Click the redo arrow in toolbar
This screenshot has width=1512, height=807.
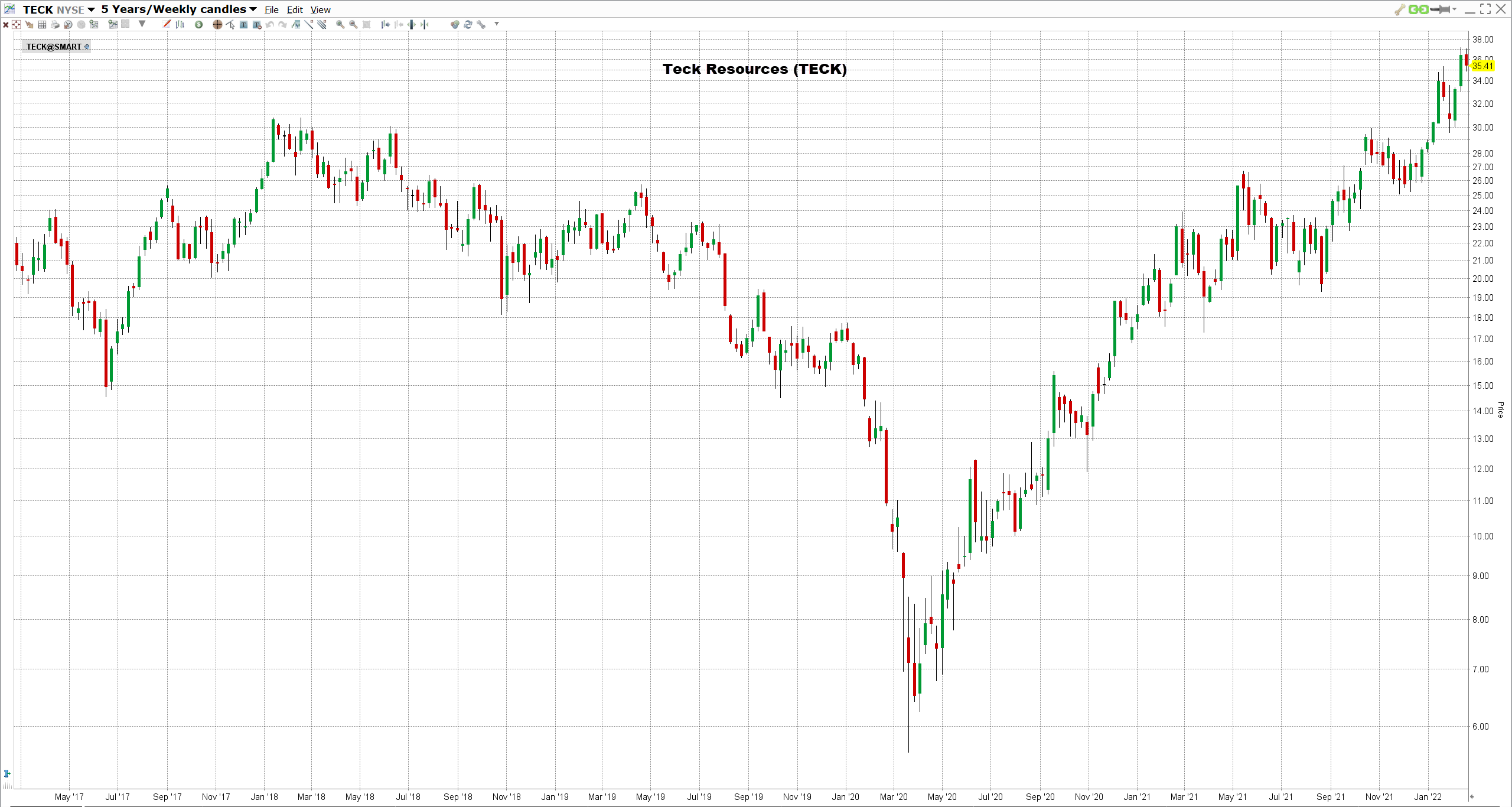point(282,24)
